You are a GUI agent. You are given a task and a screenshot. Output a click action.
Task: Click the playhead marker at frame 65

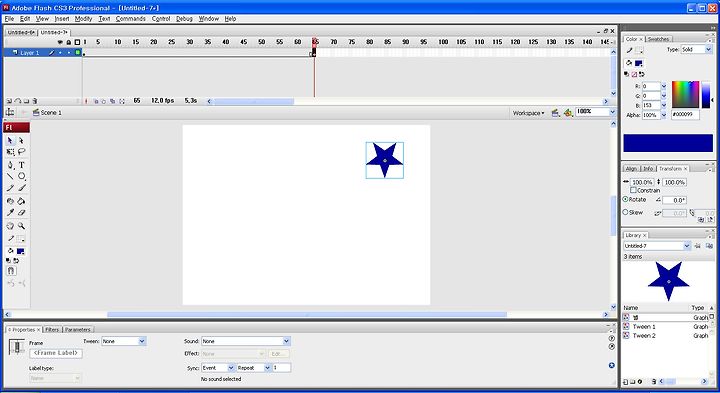pos(315,42)
